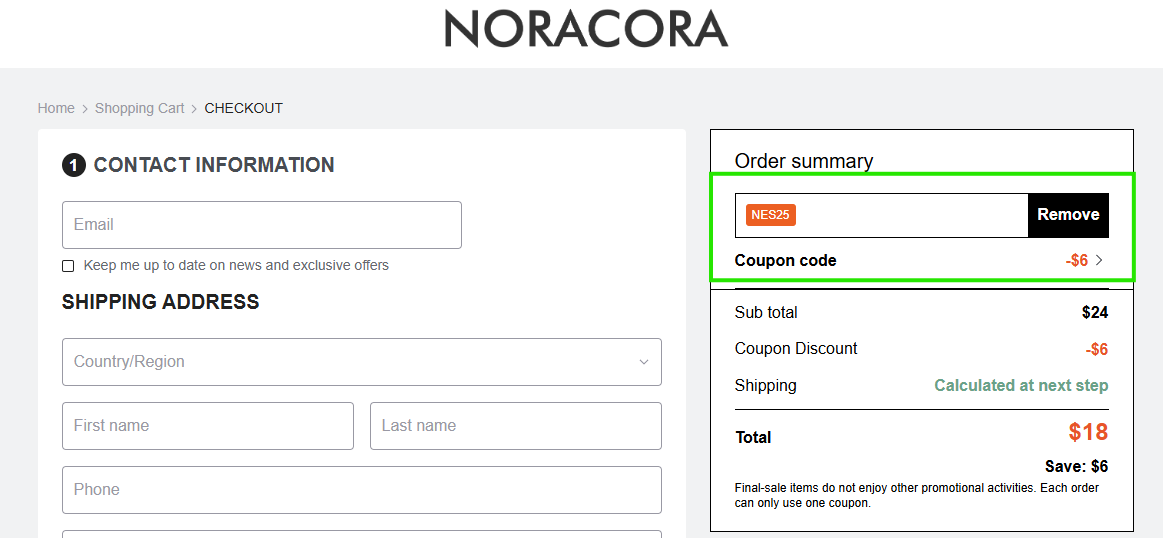The height and width of the screenshot is (538, 1163).
Task: Click the Order summary heading
Action: [x=804, y=161]
